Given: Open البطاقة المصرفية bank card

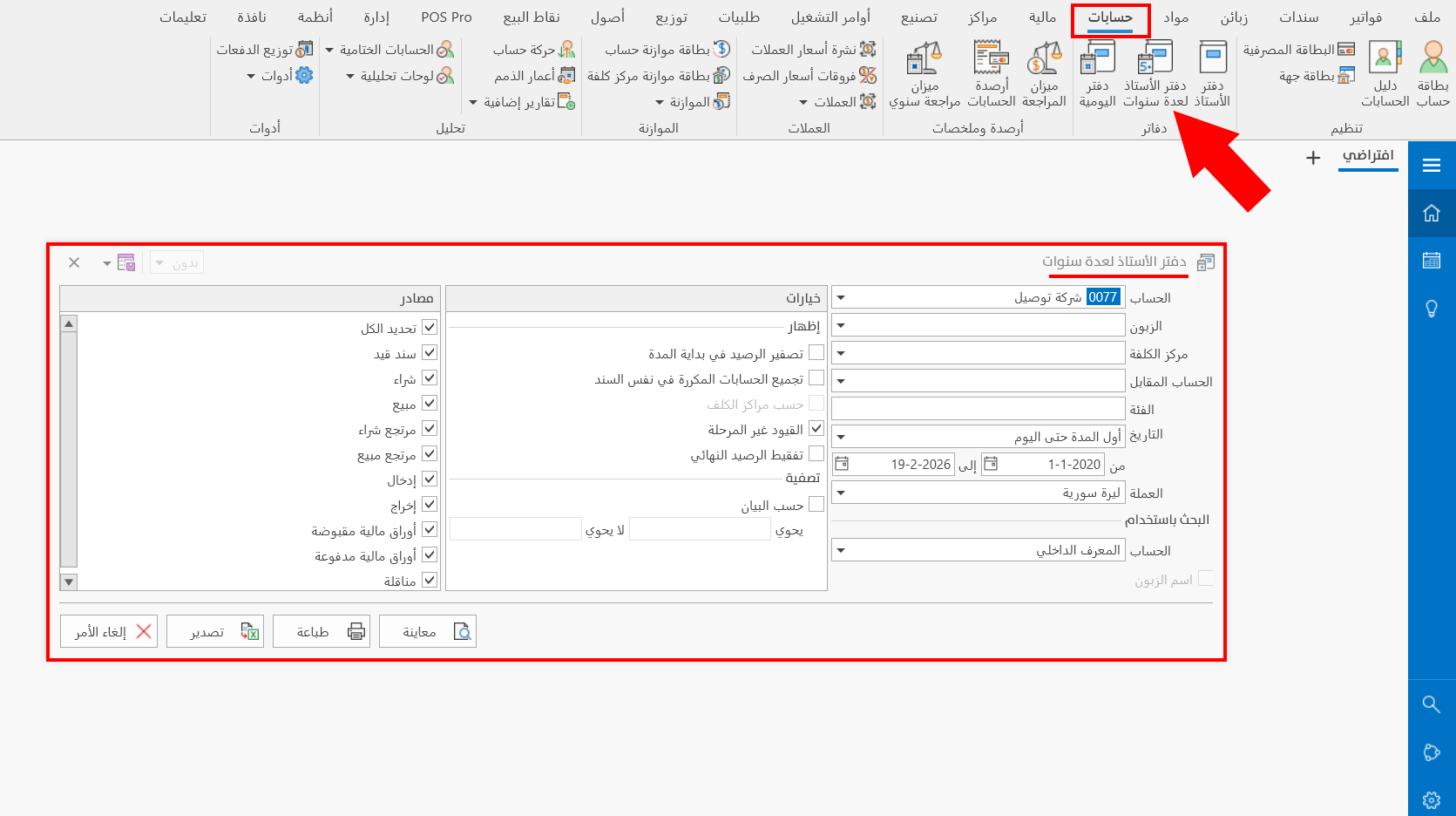Looking at the screenshot, I should (1299, 50).
